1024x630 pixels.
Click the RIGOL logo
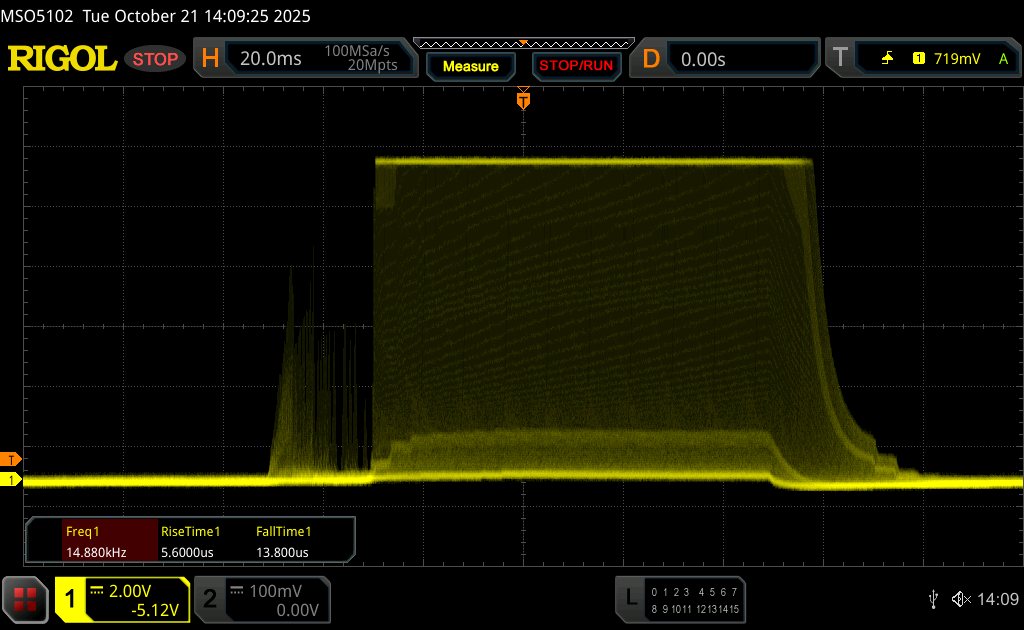tap(62, 59)
